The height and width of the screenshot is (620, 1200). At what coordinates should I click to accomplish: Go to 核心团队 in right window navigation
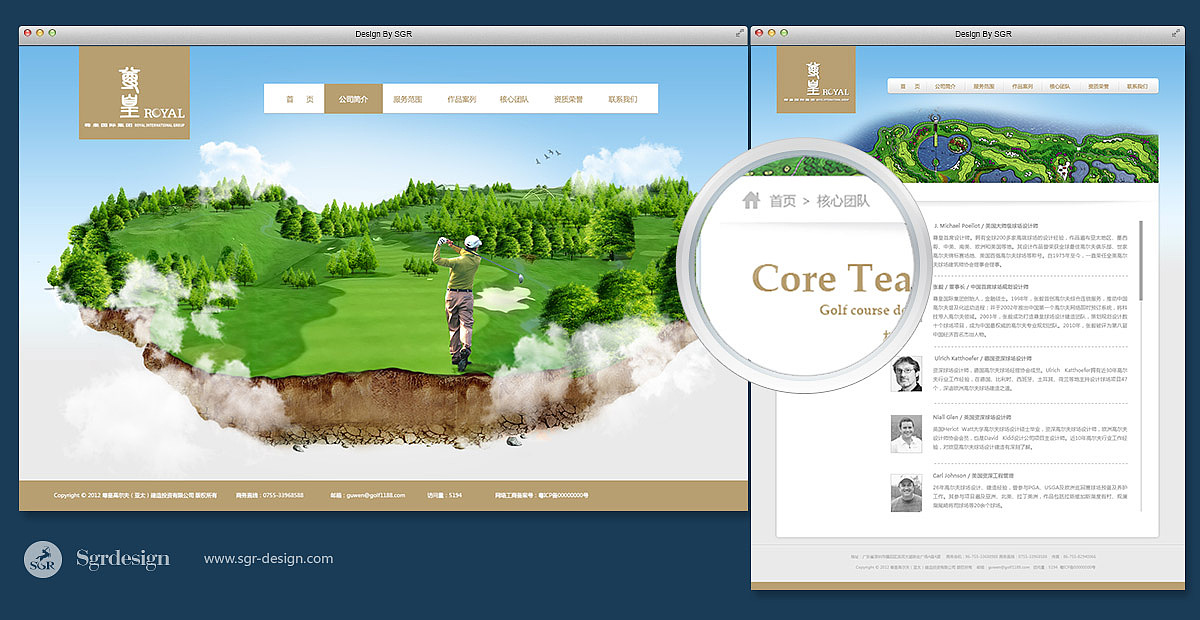tap(1060, 87)
